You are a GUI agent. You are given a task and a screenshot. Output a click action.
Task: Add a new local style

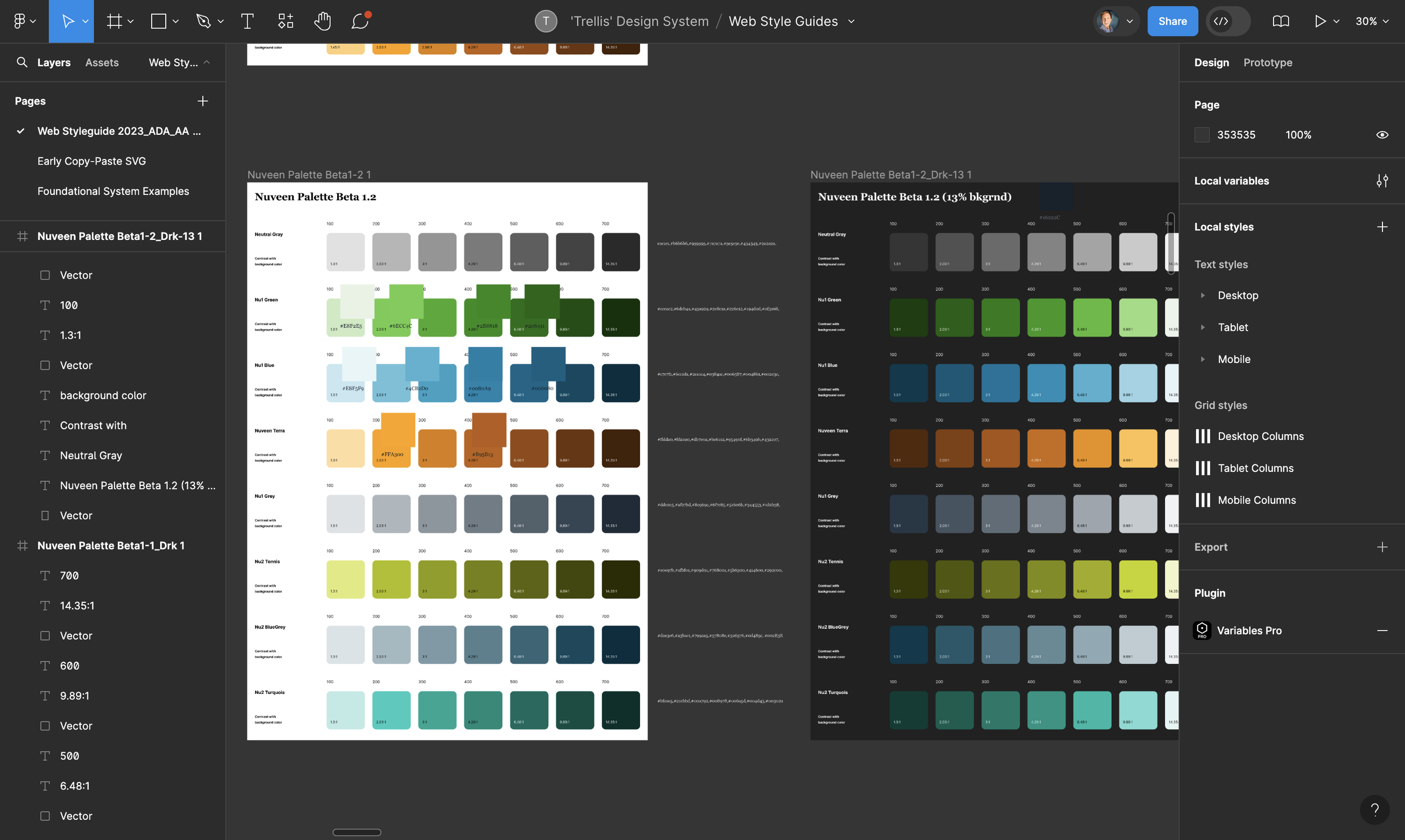click(1382, 227)
